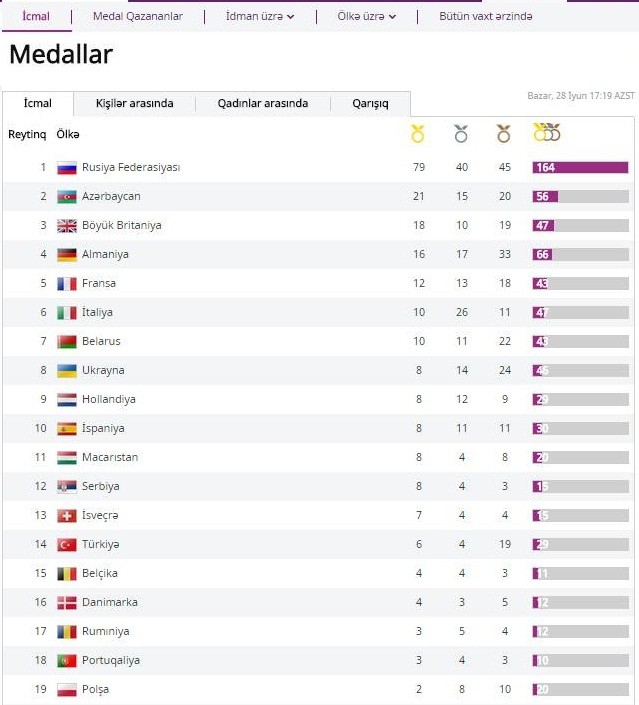The image size is (639, 705).
Task: Click the Türkiyə flag icon
Action: point(67,545)
